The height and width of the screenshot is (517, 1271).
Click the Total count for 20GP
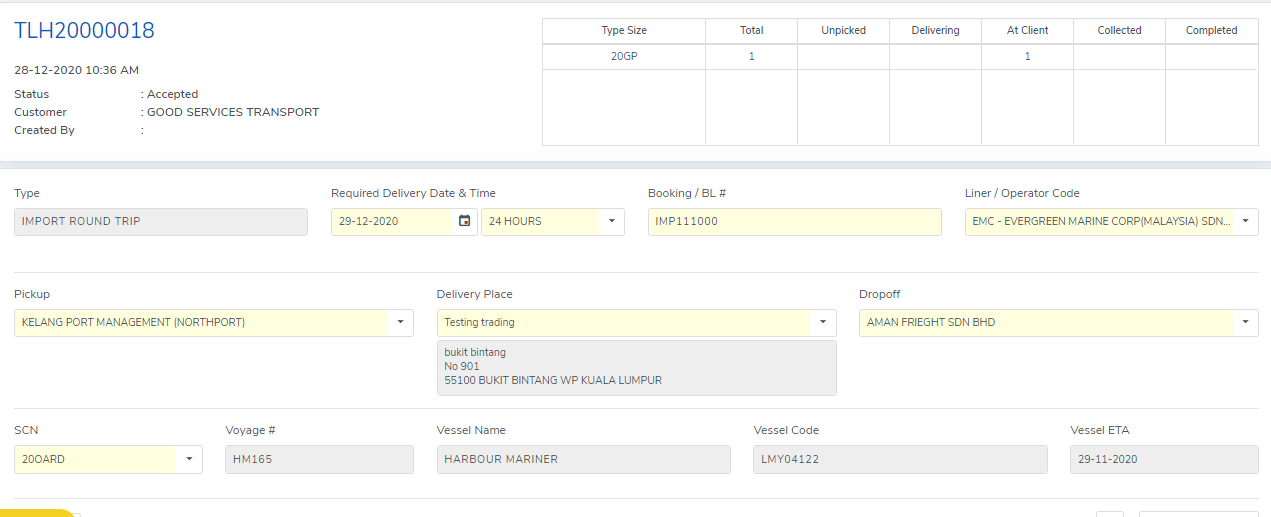coord(751,57)
